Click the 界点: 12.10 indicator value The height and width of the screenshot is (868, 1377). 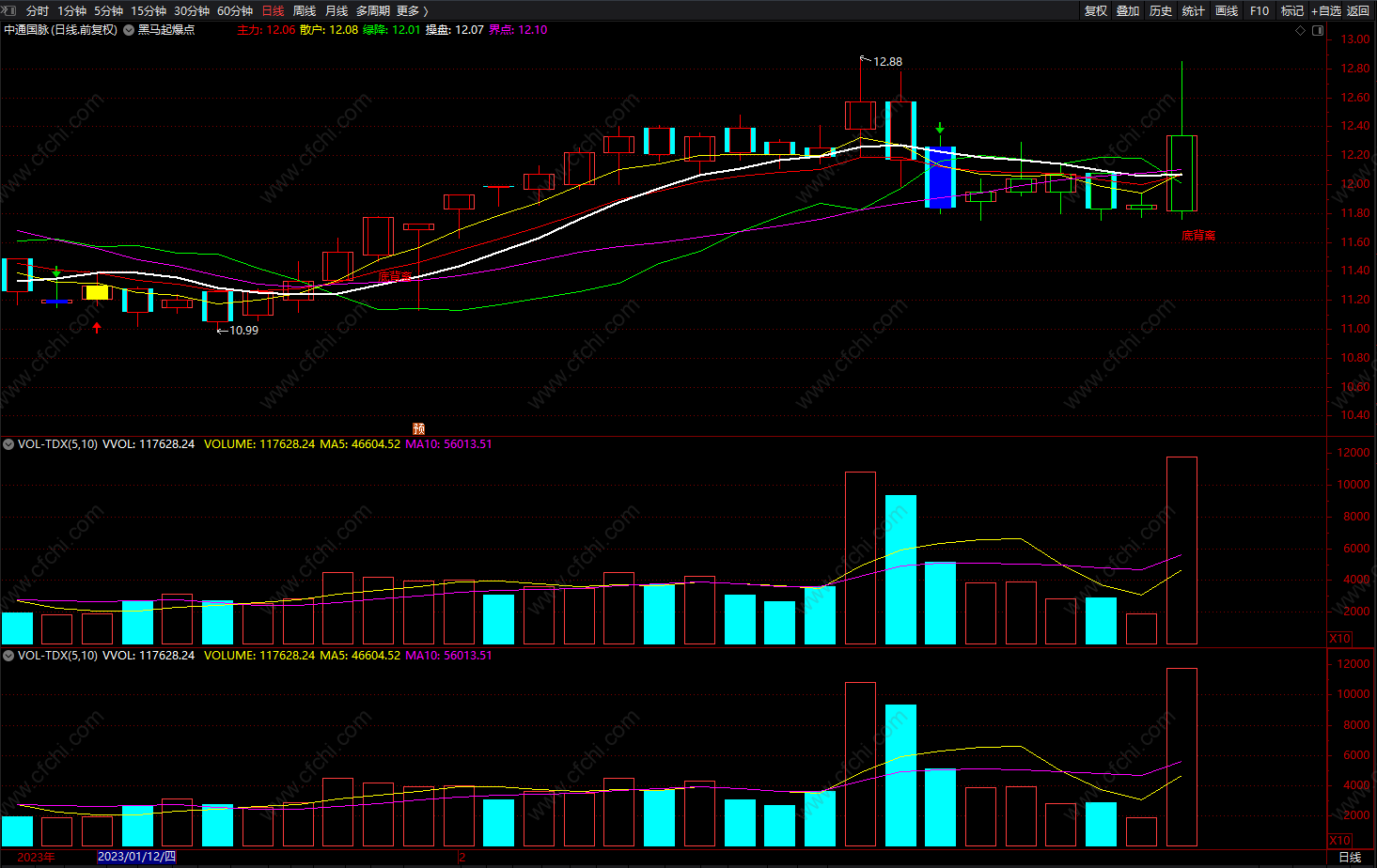pyautogui.click(x=518, y=30)
